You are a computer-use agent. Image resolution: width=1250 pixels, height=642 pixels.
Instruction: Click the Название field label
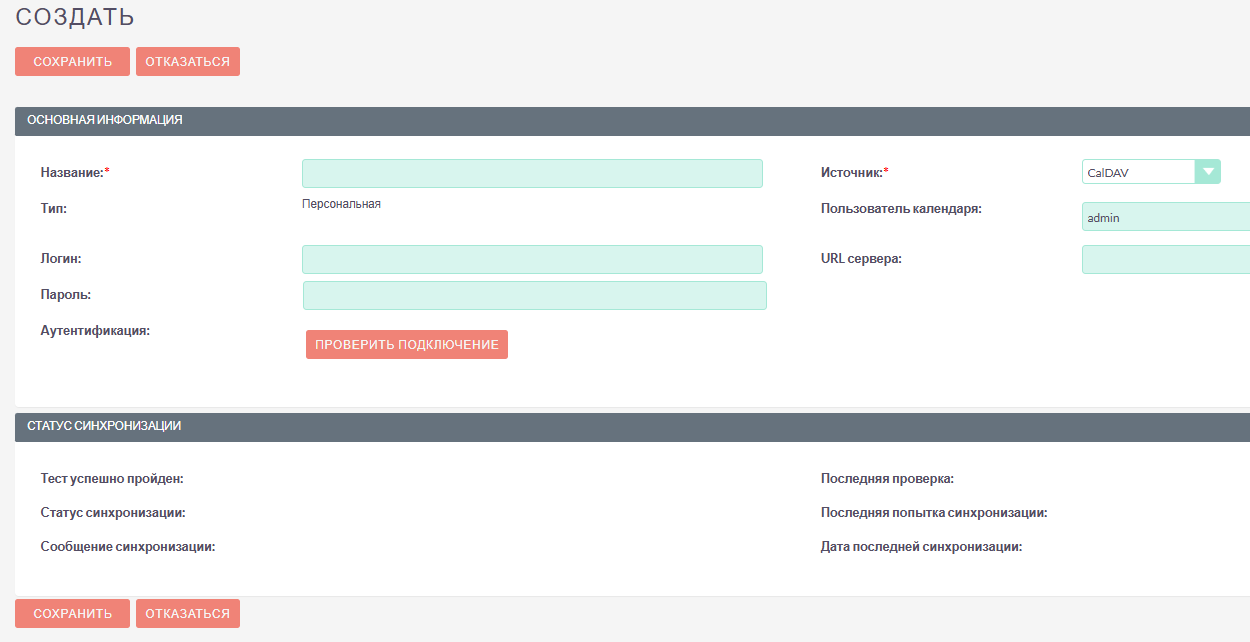point(72,173)
